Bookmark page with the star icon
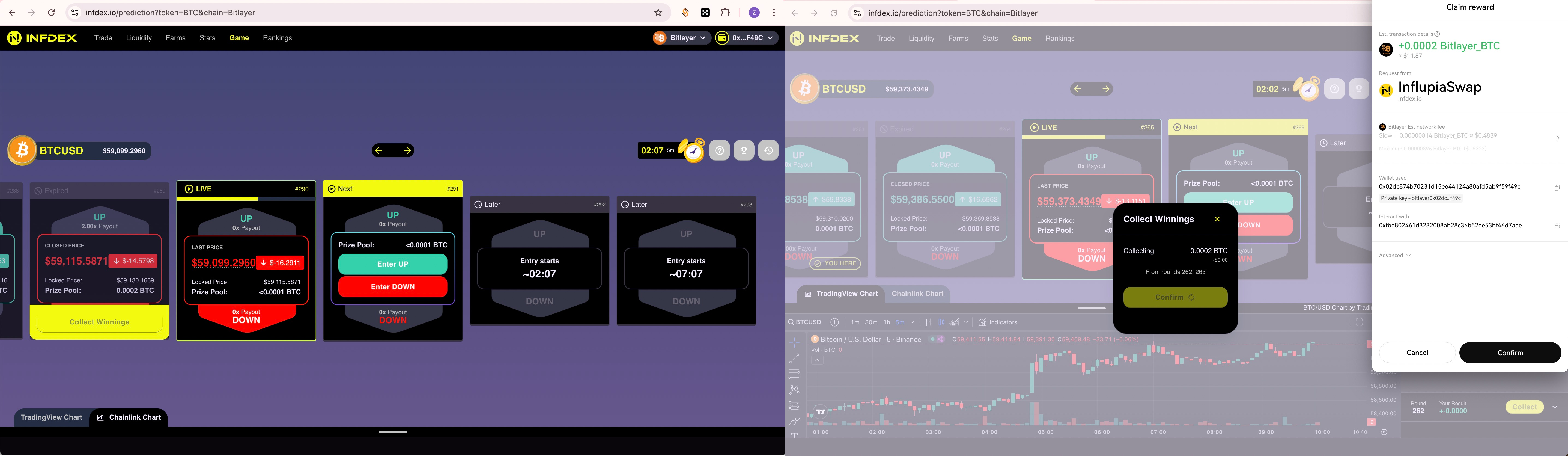1568x456 pixels. (658, 13)
